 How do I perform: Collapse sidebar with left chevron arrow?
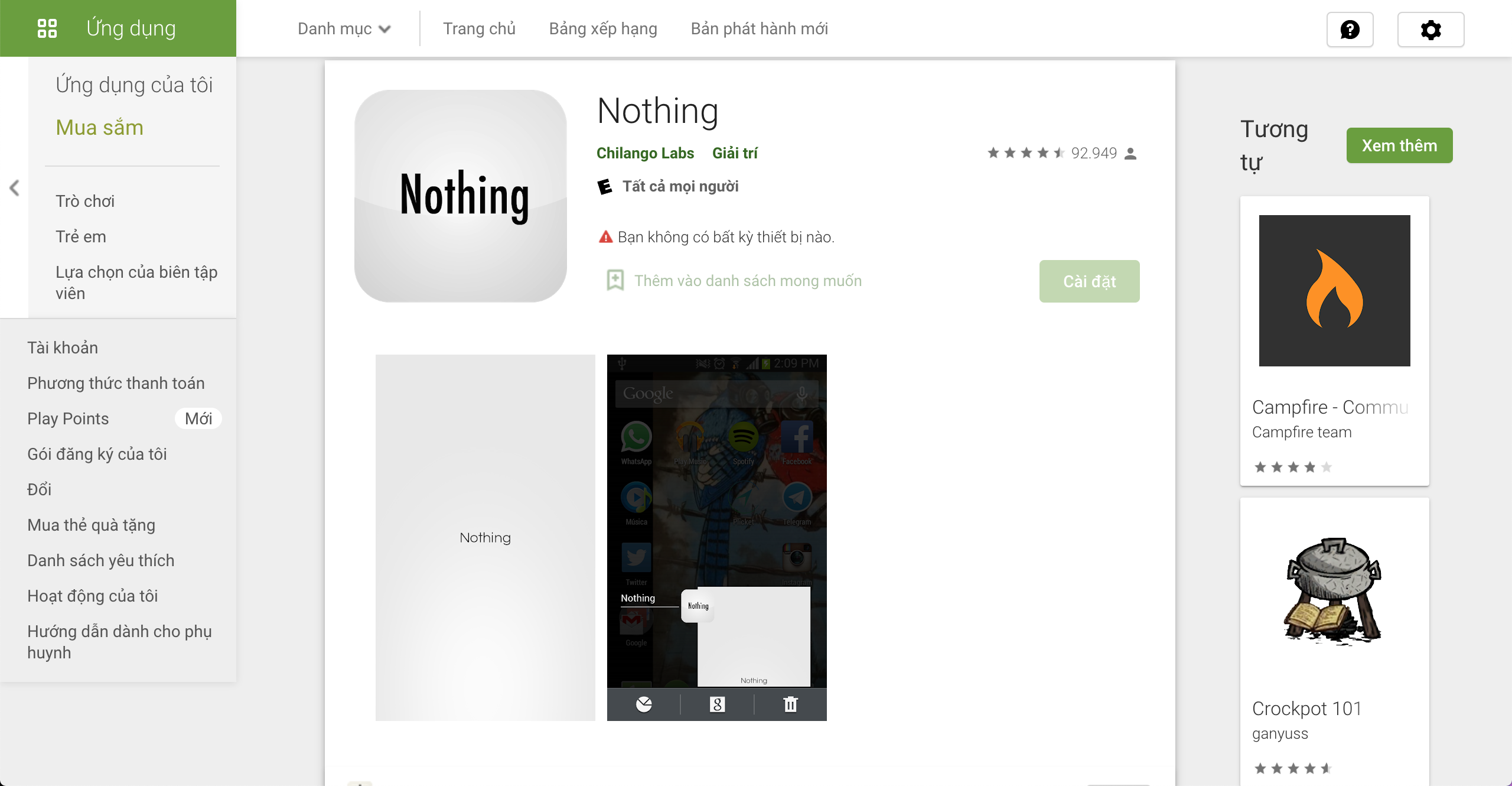[15, 188]
